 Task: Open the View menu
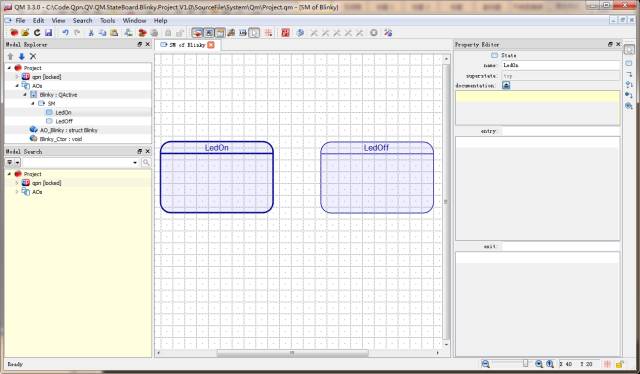click(58, 20)
